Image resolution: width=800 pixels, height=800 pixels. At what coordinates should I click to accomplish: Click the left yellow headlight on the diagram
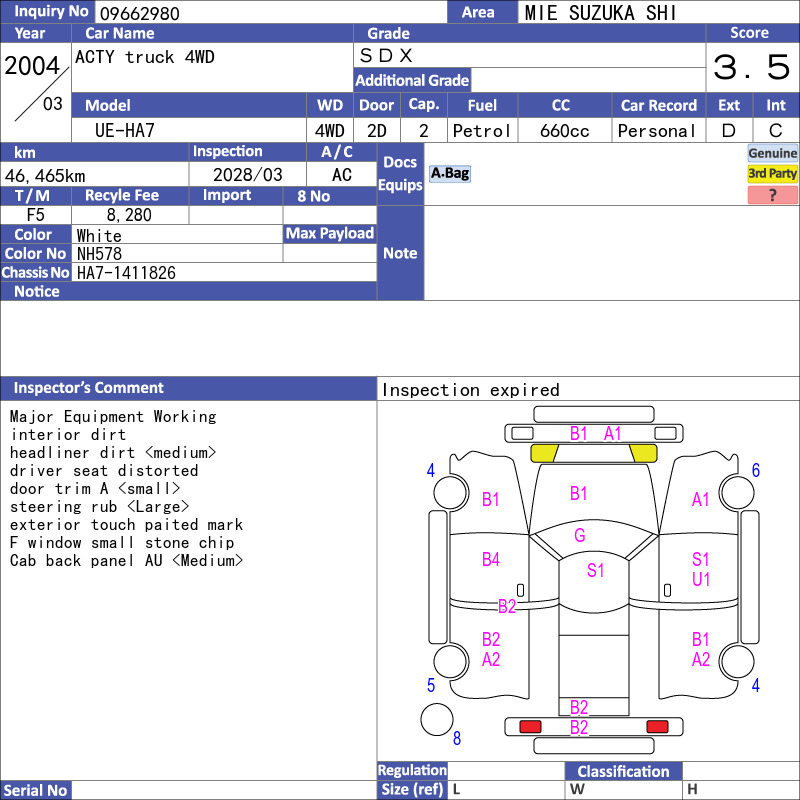pos(544,453)
